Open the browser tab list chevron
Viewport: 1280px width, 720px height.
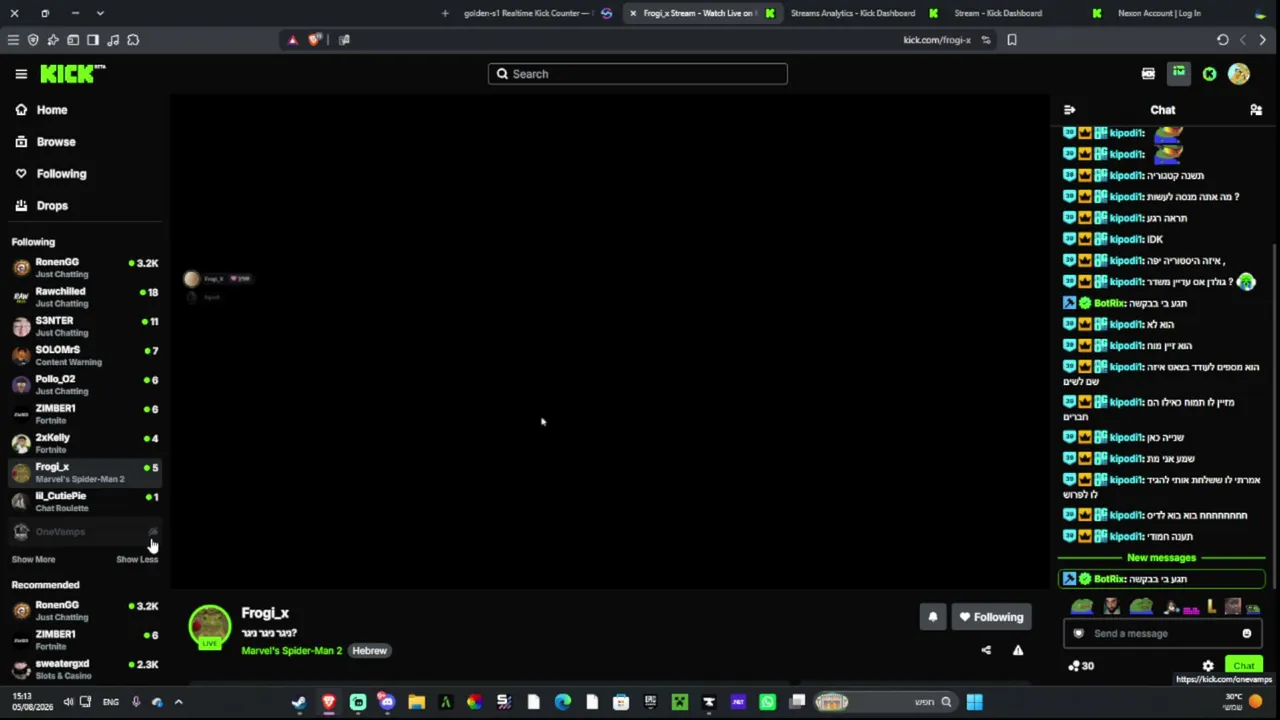coord(100,13)
